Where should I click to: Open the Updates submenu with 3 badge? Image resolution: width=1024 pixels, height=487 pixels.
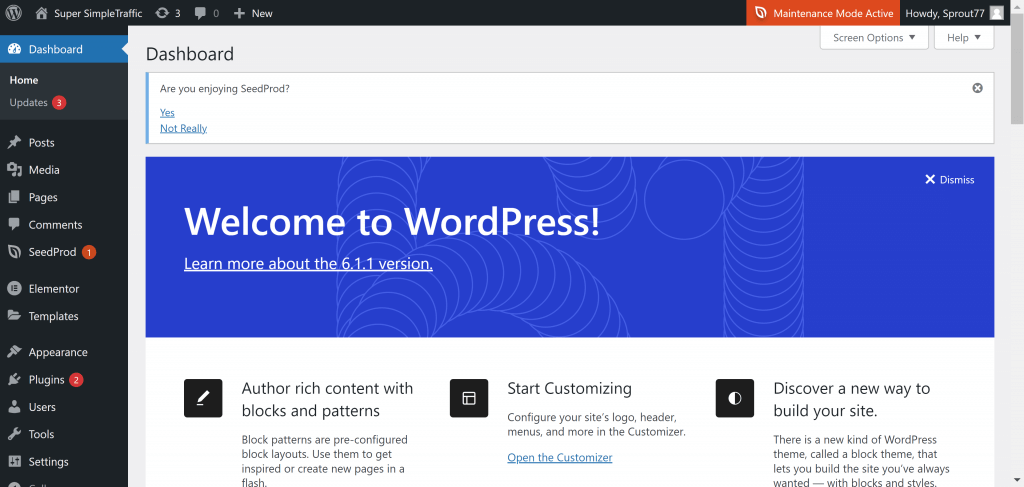[x=38, y=102]
